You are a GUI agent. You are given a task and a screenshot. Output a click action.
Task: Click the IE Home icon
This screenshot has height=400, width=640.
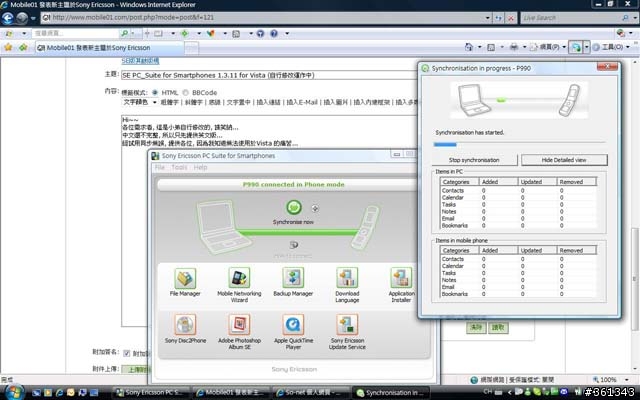click(x=469, y=47)
